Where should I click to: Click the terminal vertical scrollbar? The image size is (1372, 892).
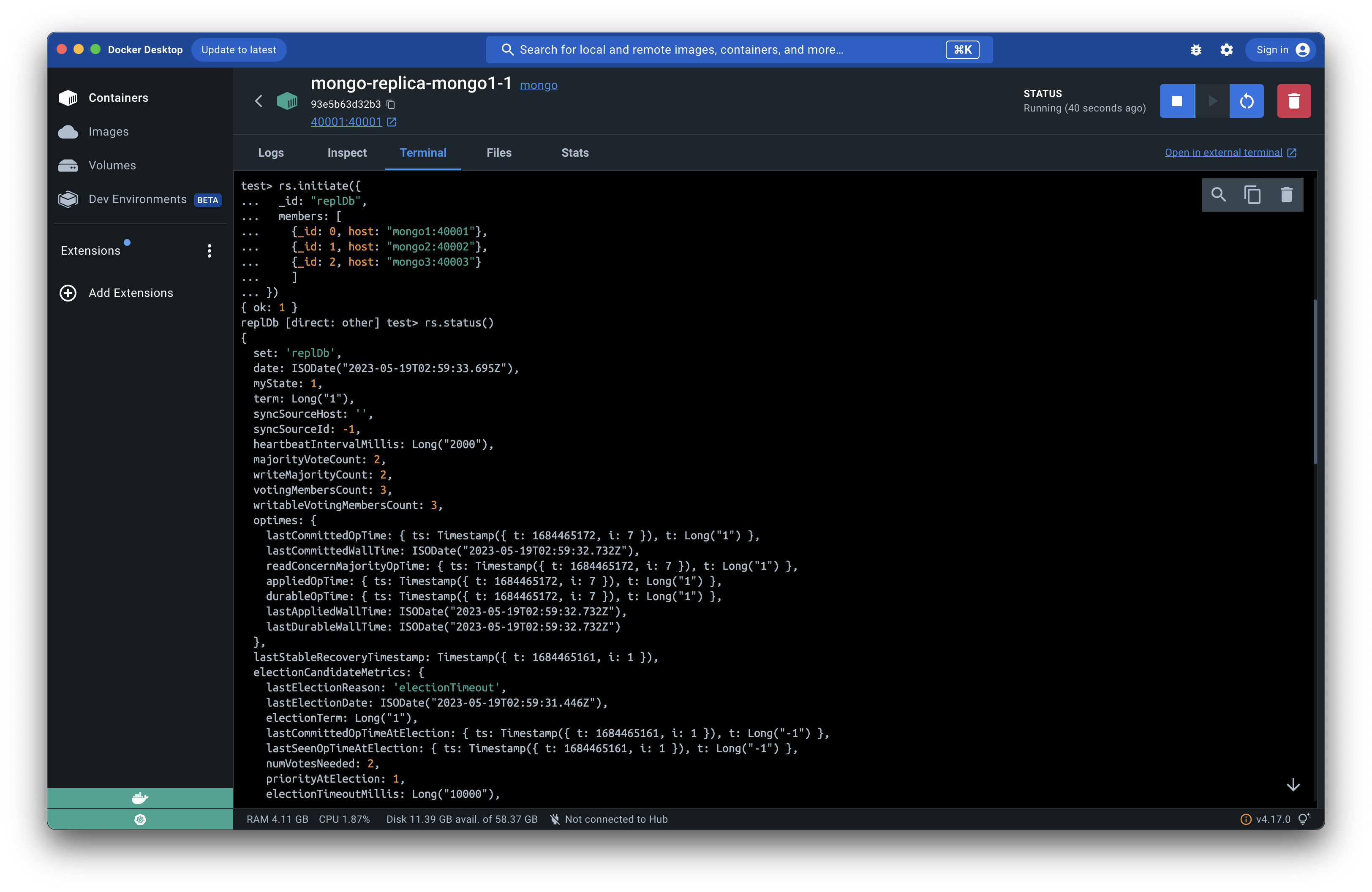point(1315,381)
